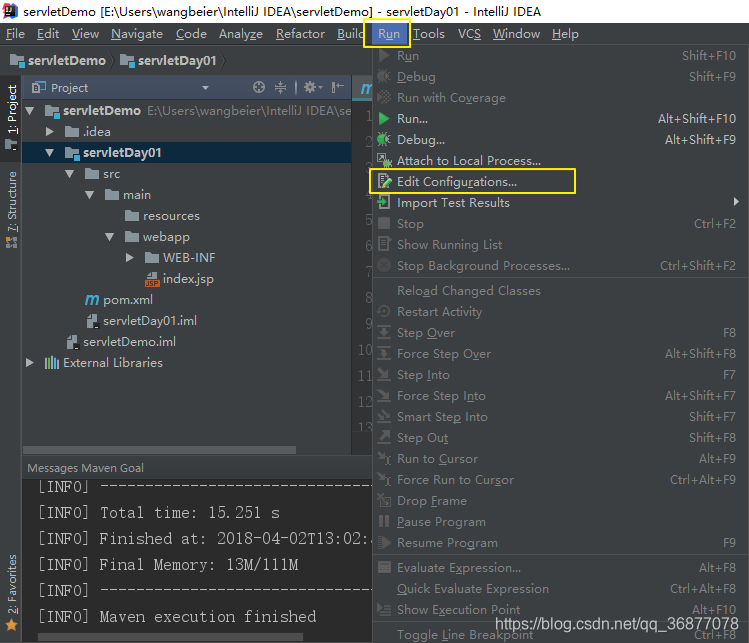Image resolution: width=749 pixels, height=643 pixels.
Task: Open the File menu
Action: click(x=15, y=34)
